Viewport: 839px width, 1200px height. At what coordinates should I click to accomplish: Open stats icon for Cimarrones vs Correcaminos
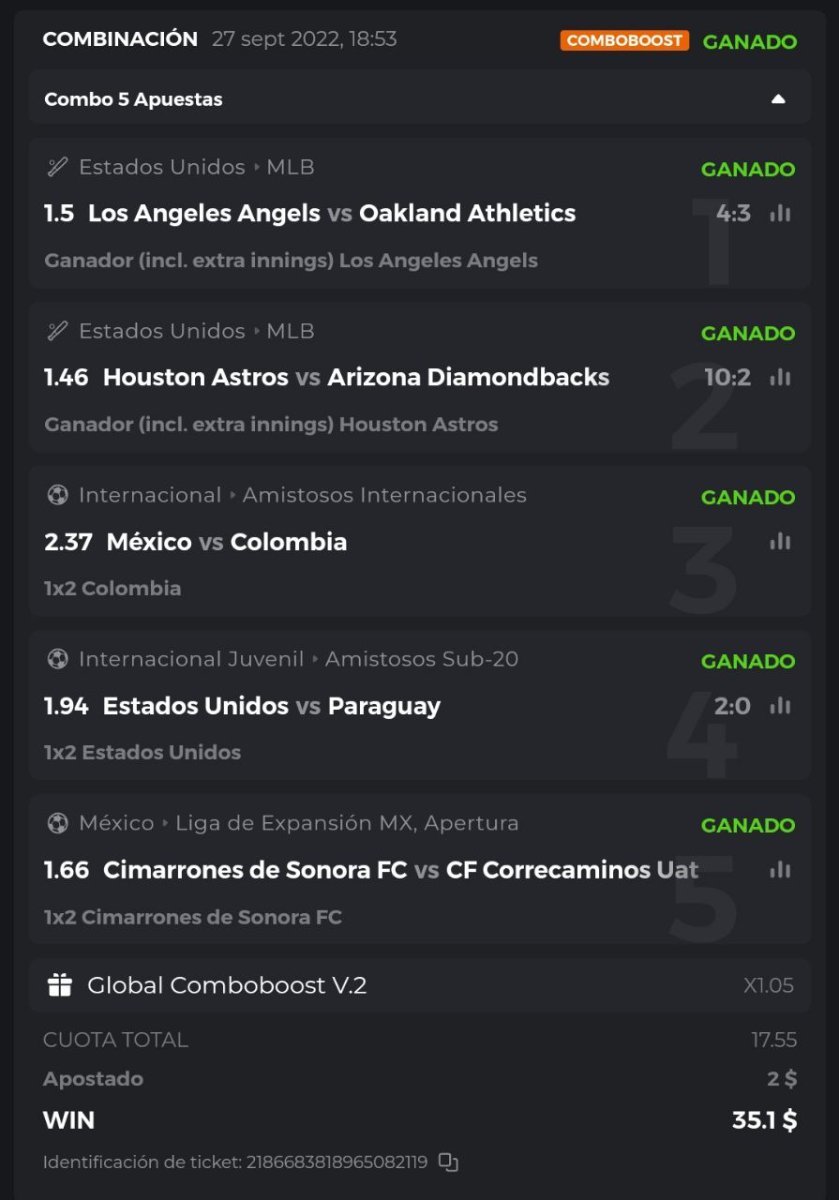pos(780,870)
